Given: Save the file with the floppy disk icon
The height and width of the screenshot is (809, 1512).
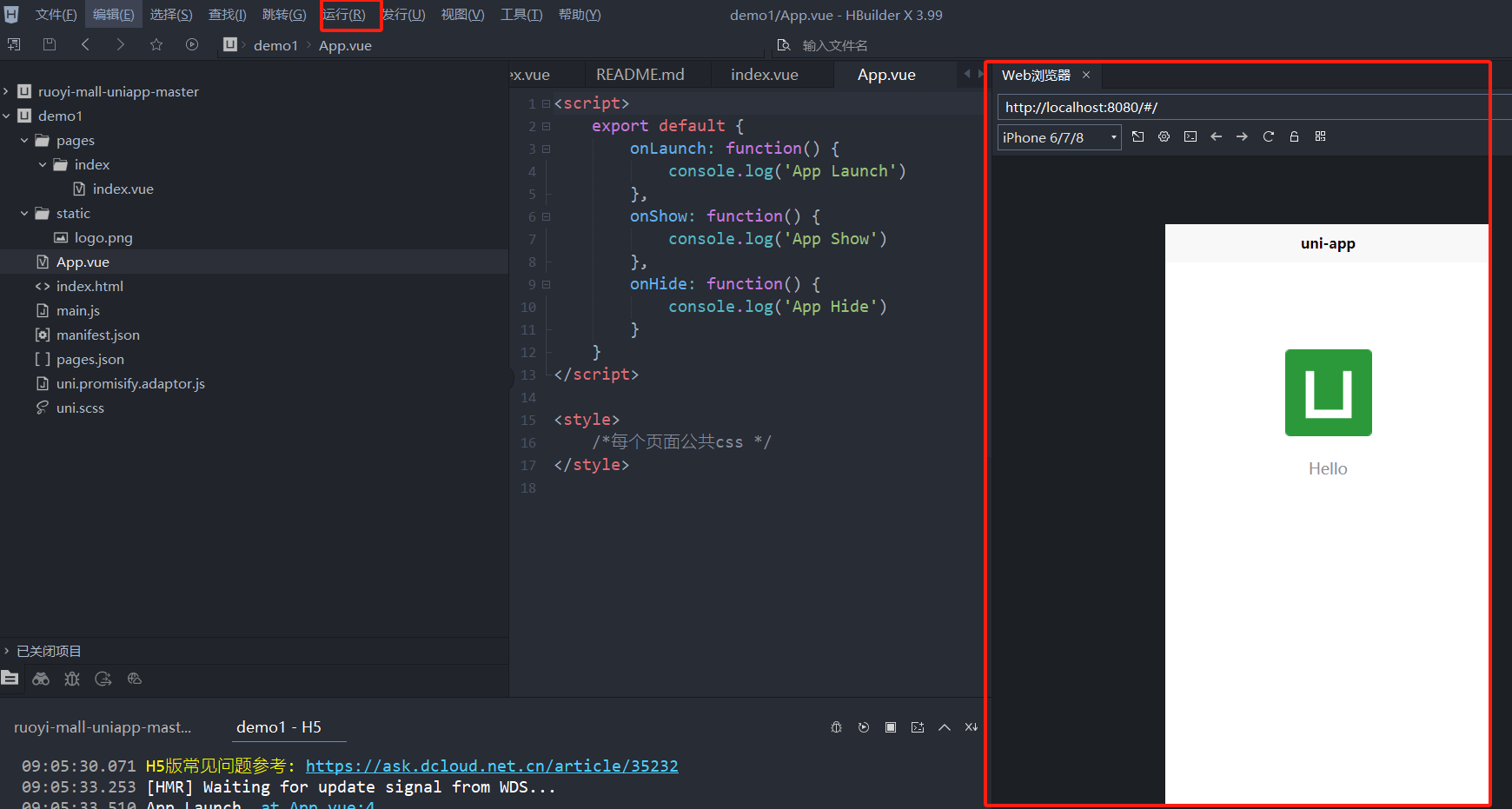Looking at the screenshot, I should click(50, 44).
